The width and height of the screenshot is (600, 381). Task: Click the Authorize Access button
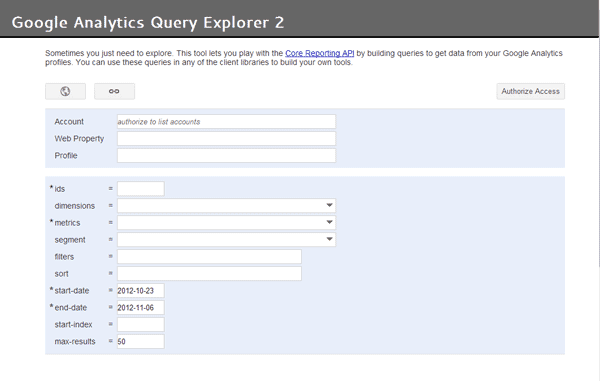[530, 91]
